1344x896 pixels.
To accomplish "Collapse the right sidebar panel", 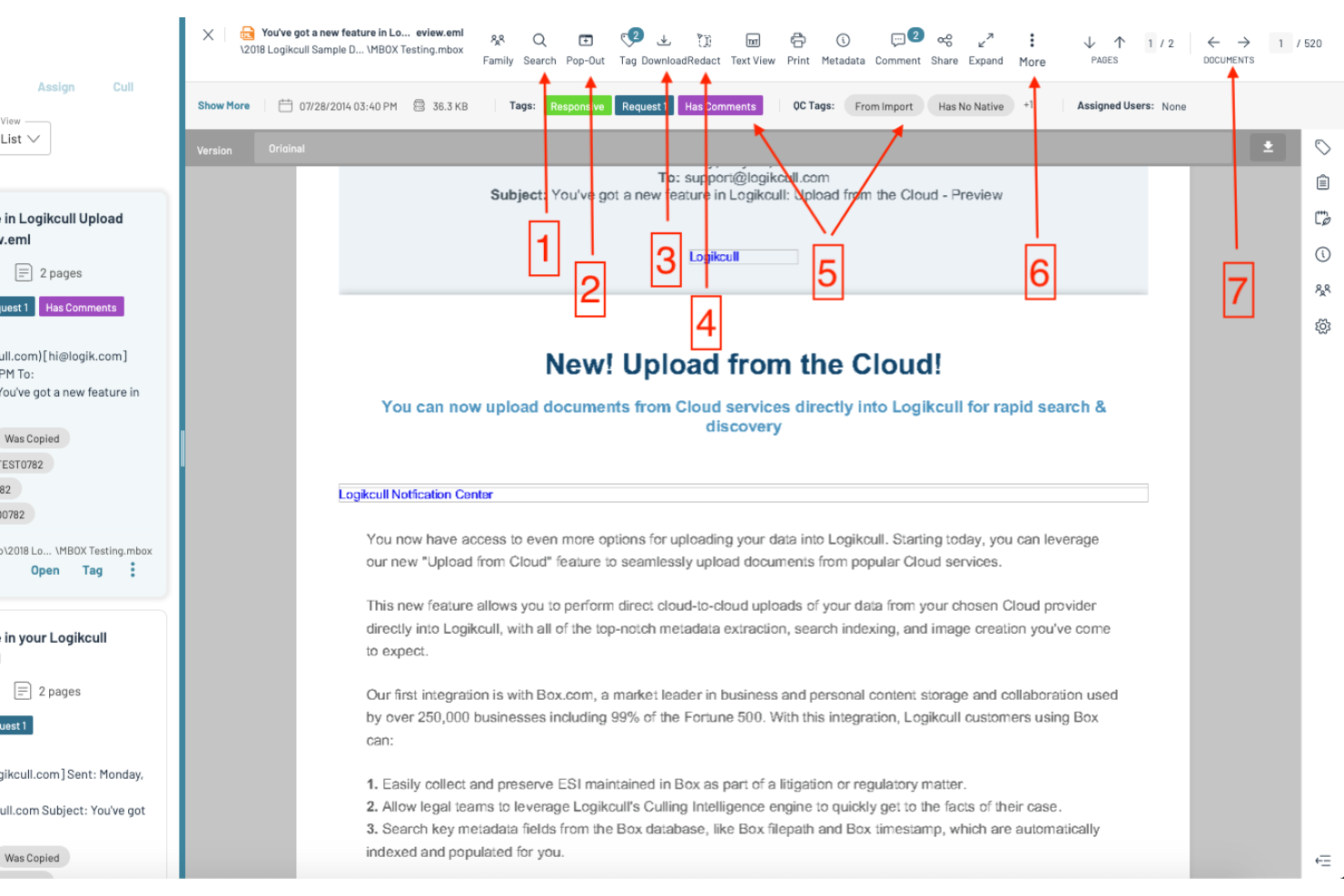I will [x=1323, y=861].
